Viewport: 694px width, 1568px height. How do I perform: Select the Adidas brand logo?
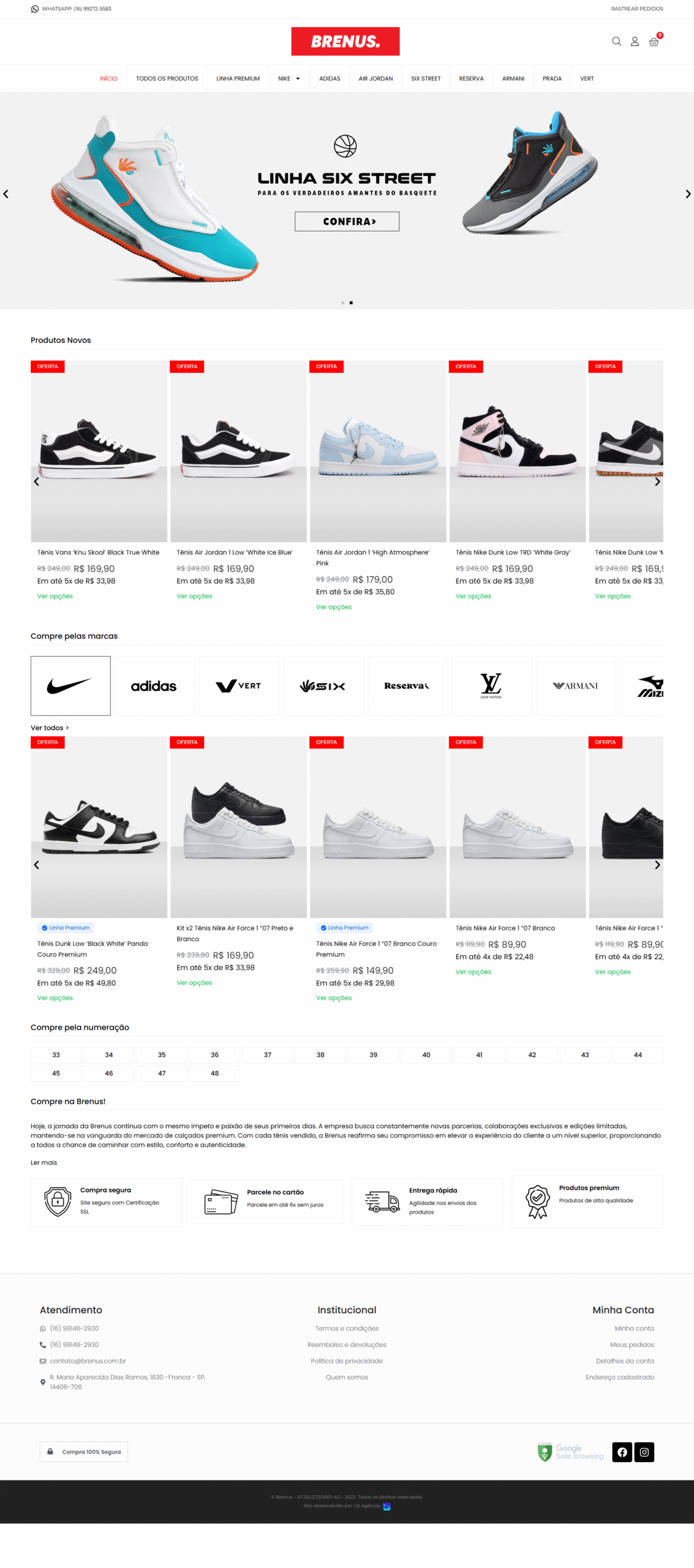point(154,685)
